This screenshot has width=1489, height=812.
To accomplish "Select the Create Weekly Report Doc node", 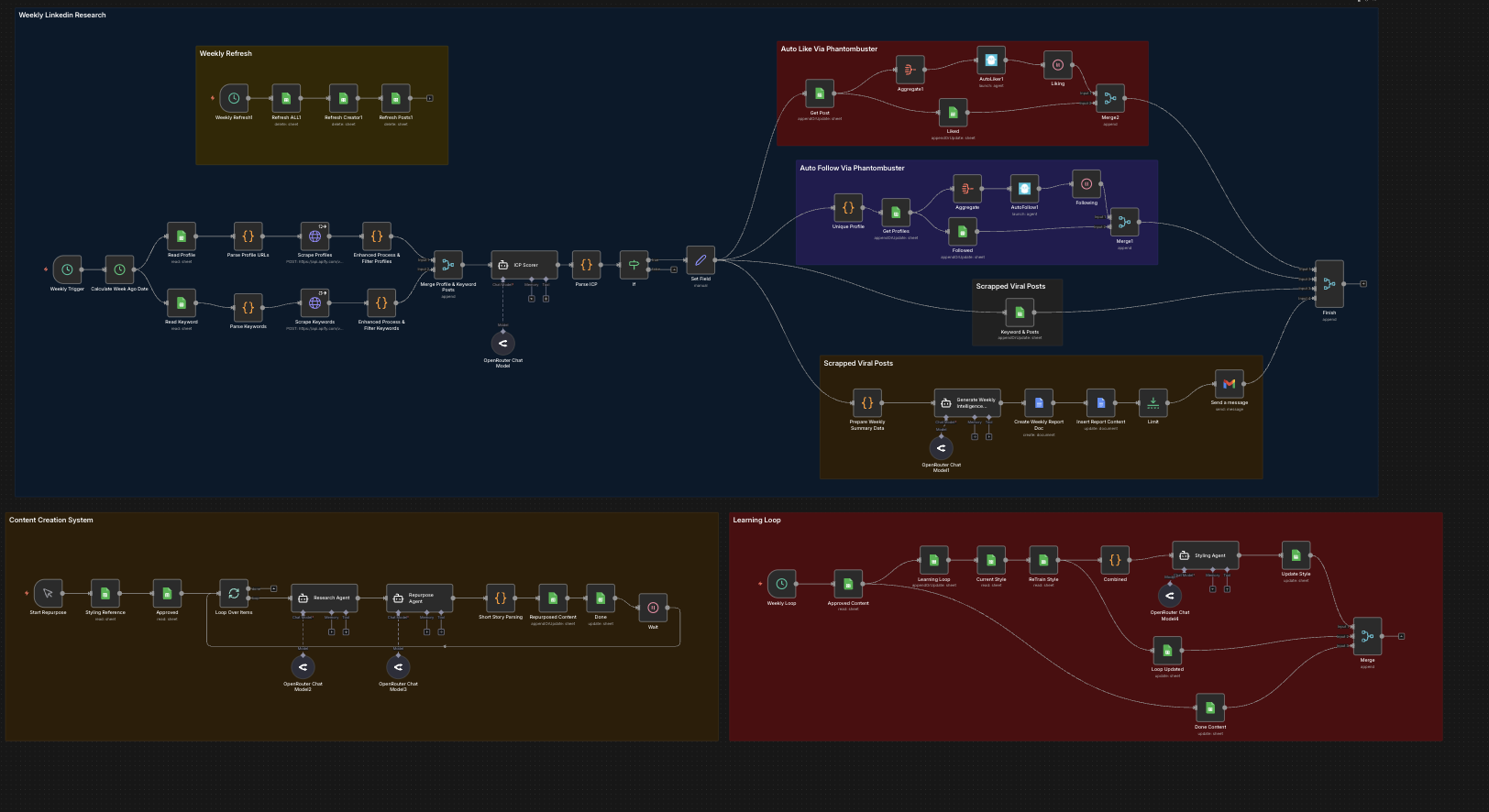I will coord(1039,403).
